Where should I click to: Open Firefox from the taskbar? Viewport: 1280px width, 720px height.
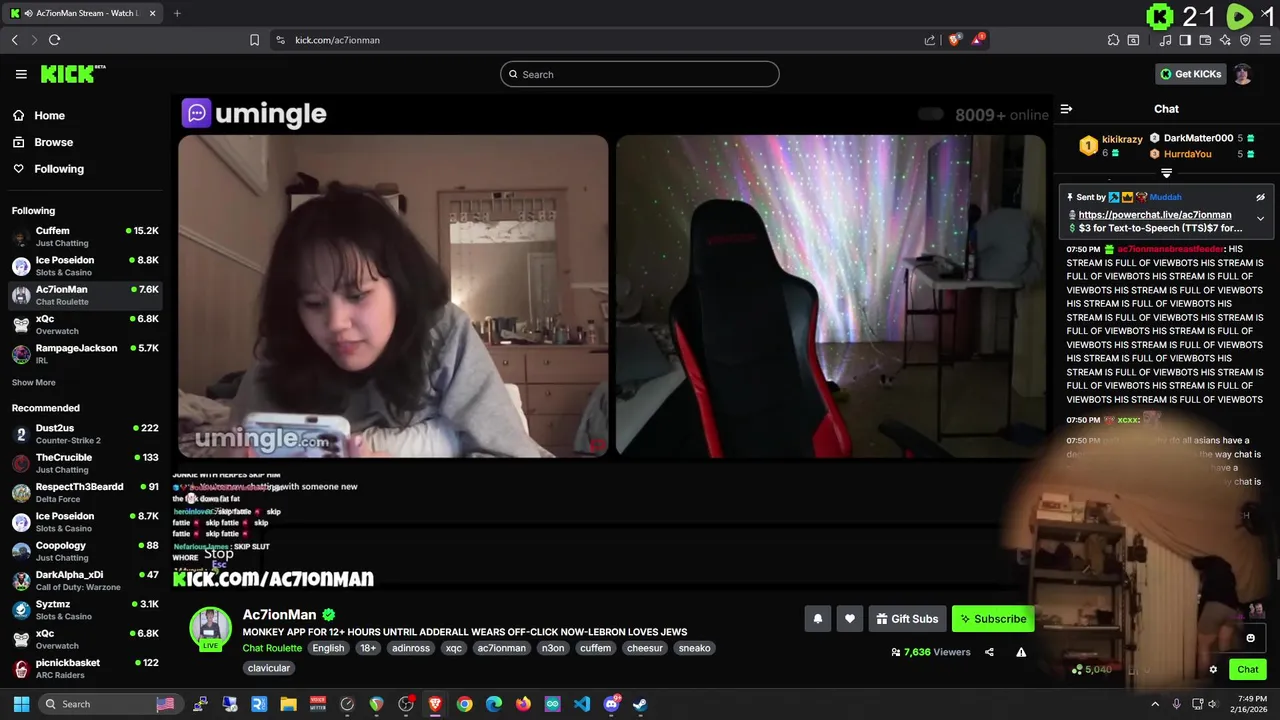(523, 704)
